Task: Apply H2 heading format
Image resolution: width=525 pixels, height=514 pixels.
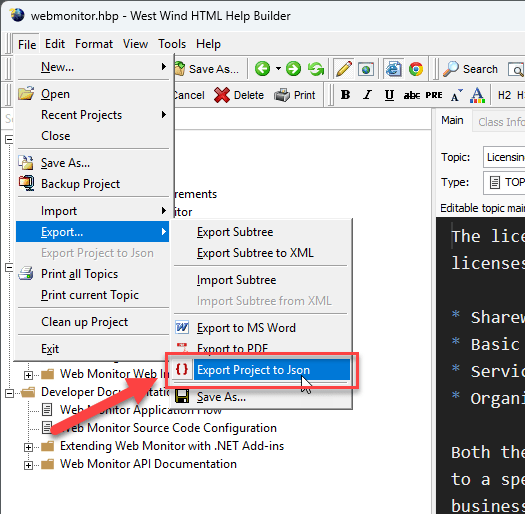Action: point(504,95)
